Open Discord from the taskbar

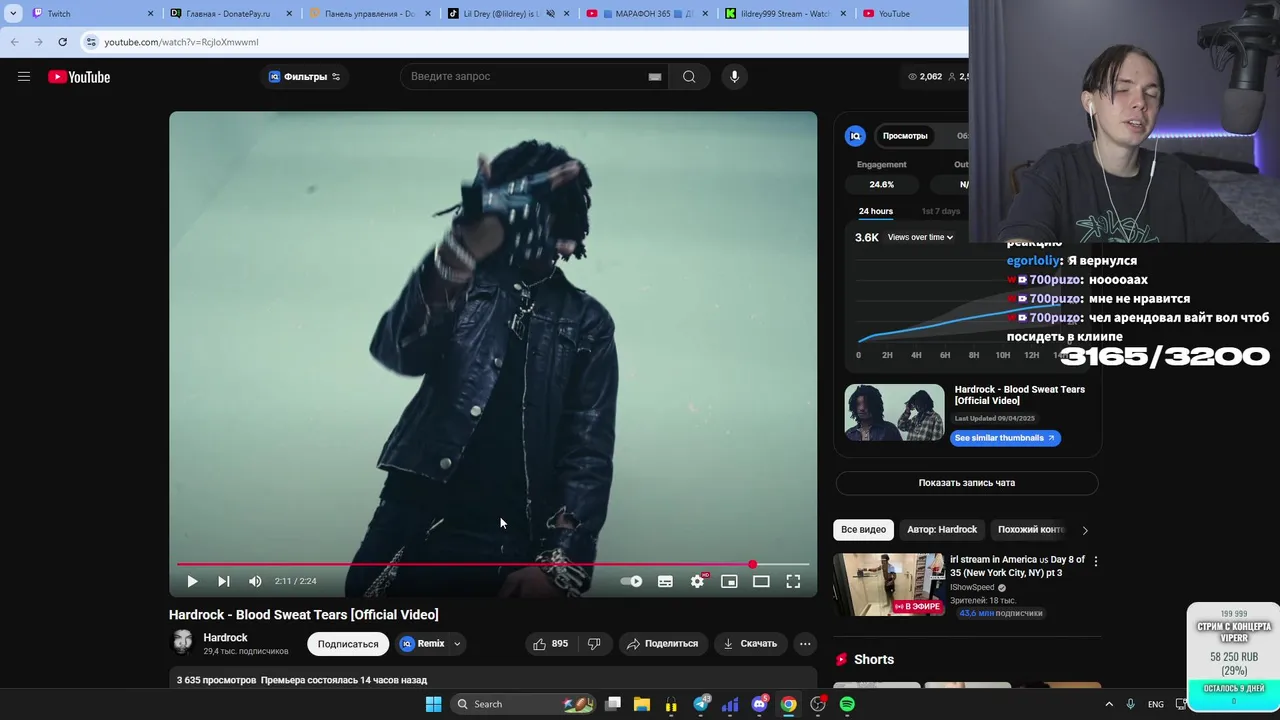759,704
